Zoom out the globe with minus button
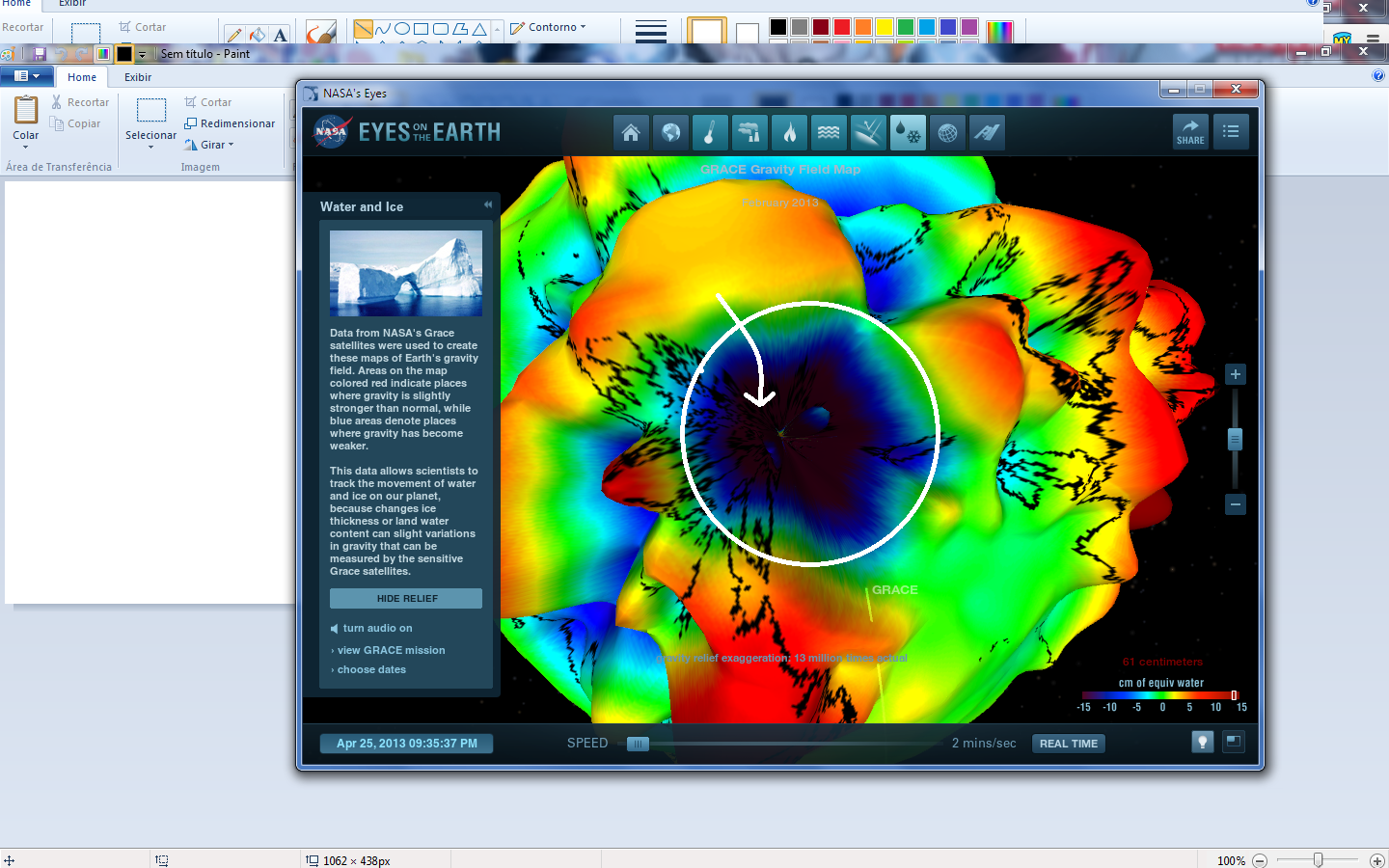 (x=1235, y=504)
